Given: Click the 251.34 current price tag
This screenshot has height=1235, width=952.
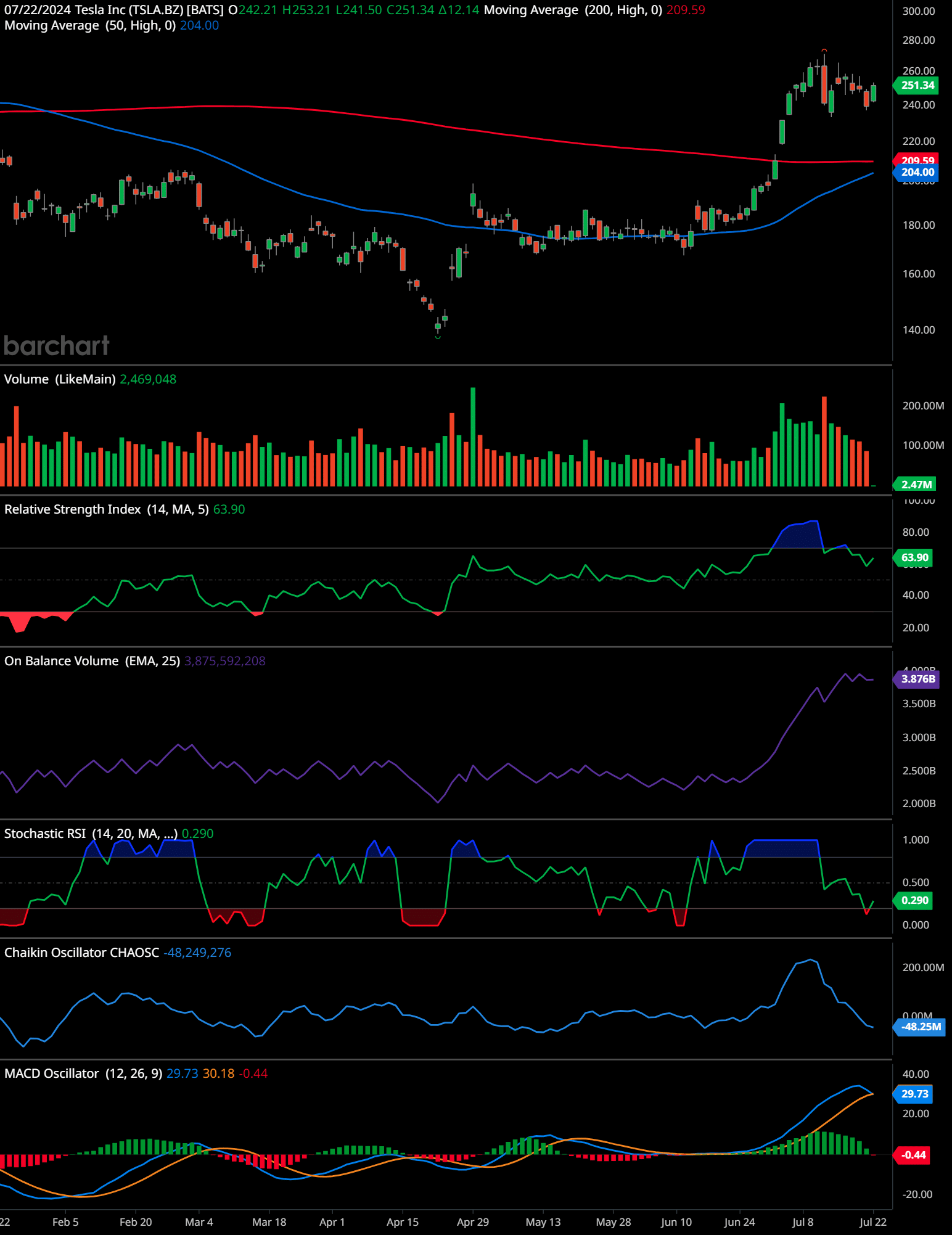Looking at the screenshot, I should pos(916,85).
